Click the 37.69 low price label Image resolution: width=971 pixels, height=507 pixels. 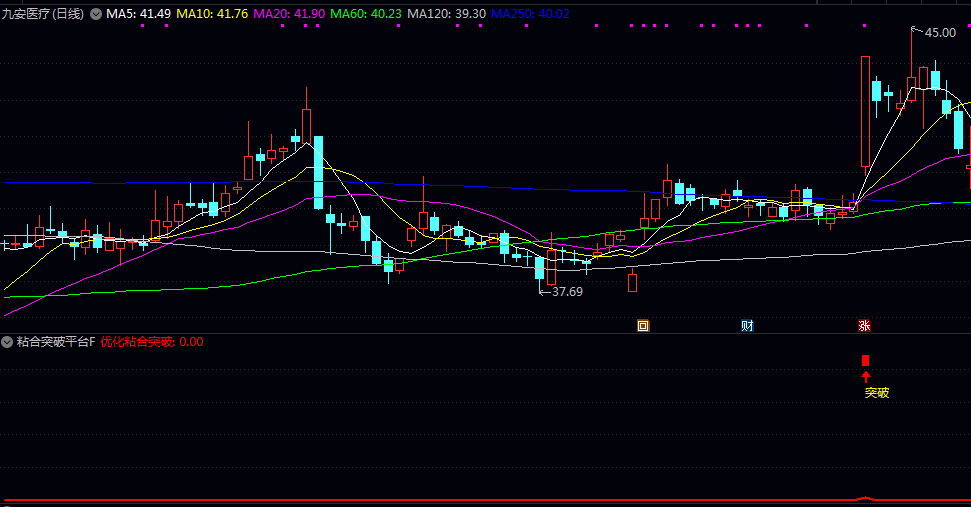coord(567,292)
